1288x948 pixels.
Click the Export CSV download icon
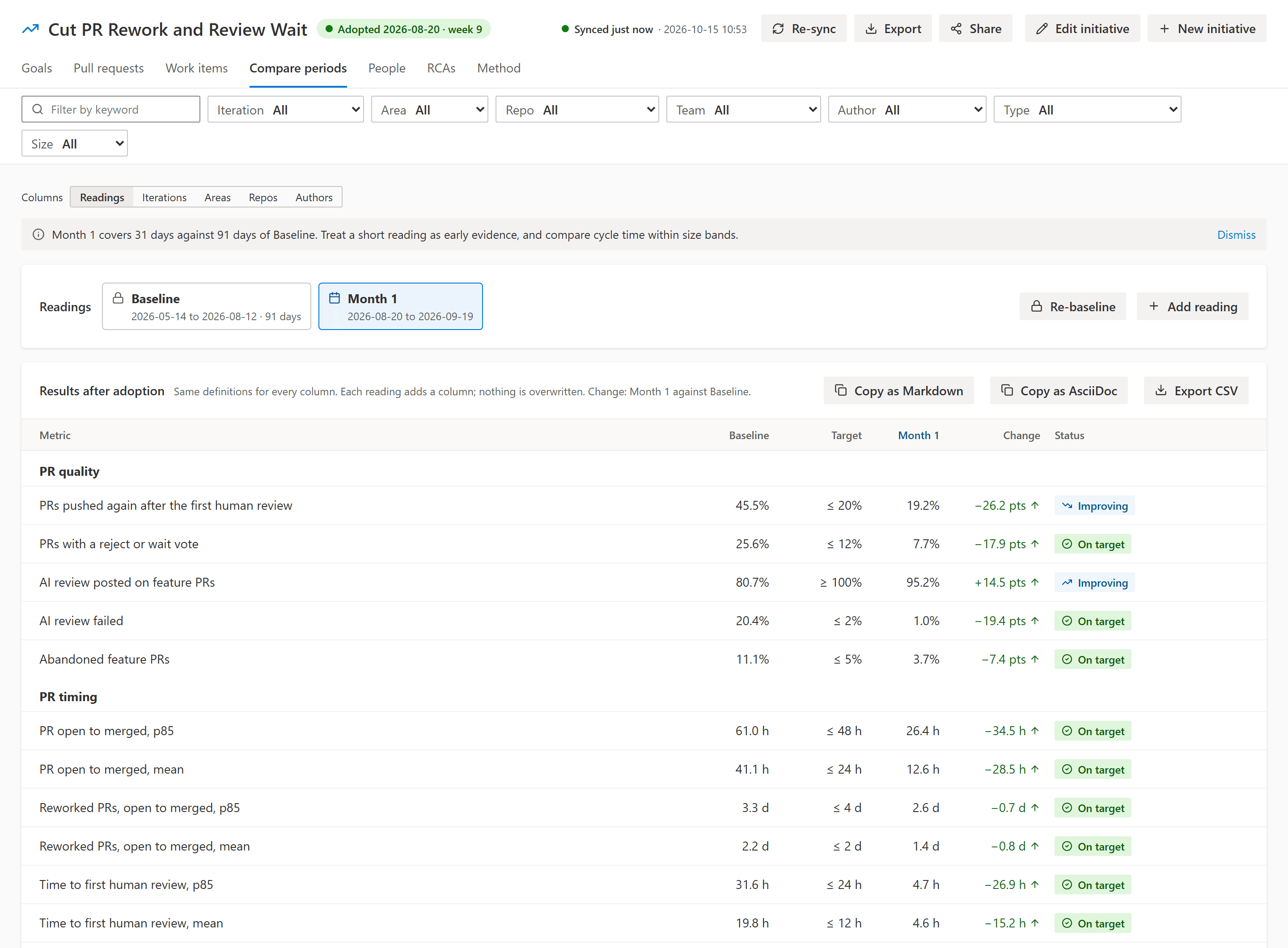(1161, 390)
